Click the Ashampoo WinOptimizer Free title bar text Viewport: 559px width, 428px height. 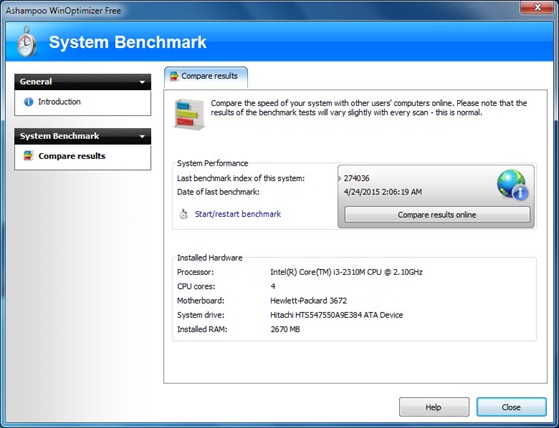(63, 11)
